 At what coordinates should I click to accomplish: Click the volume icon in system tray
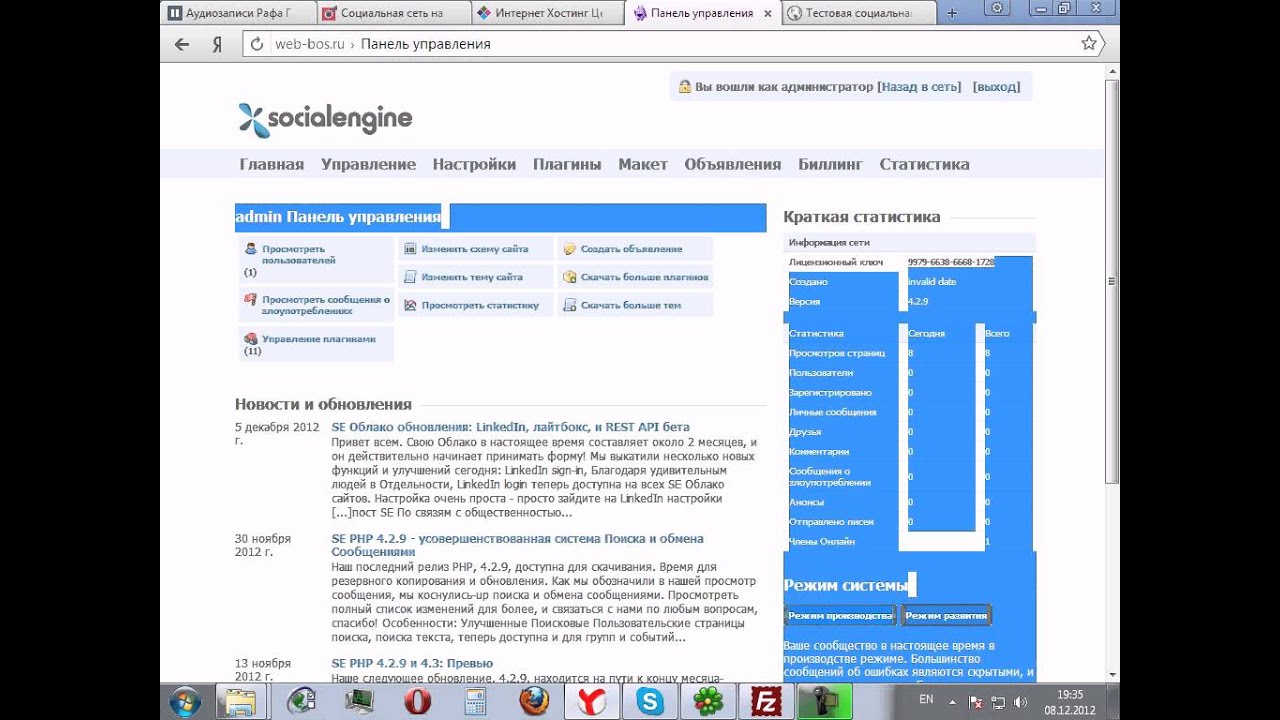click(1019, 702)
